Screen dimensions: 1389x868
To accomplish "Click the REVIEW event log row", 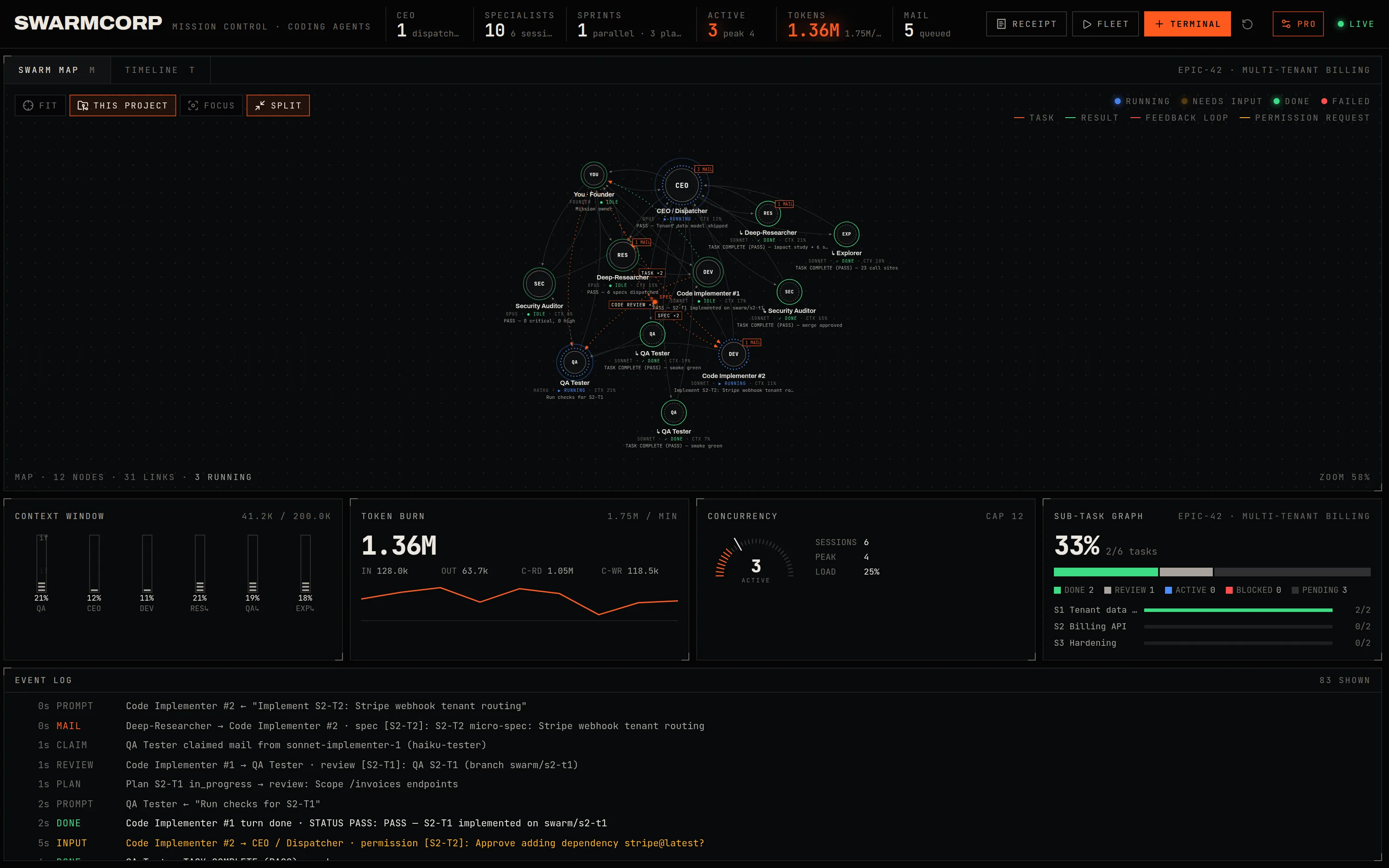I will pyautogui.click(x=692, y=765).
